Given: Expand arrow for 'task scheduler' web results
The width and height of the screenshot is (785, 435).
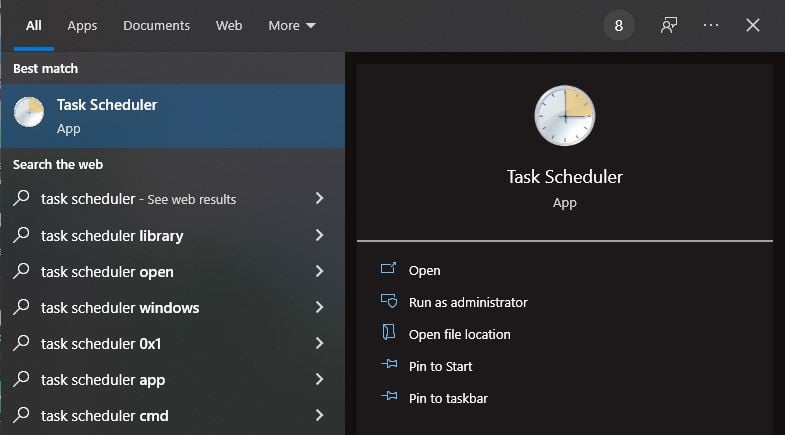Looking at the screenshot, I should click(x=319, y=199).
